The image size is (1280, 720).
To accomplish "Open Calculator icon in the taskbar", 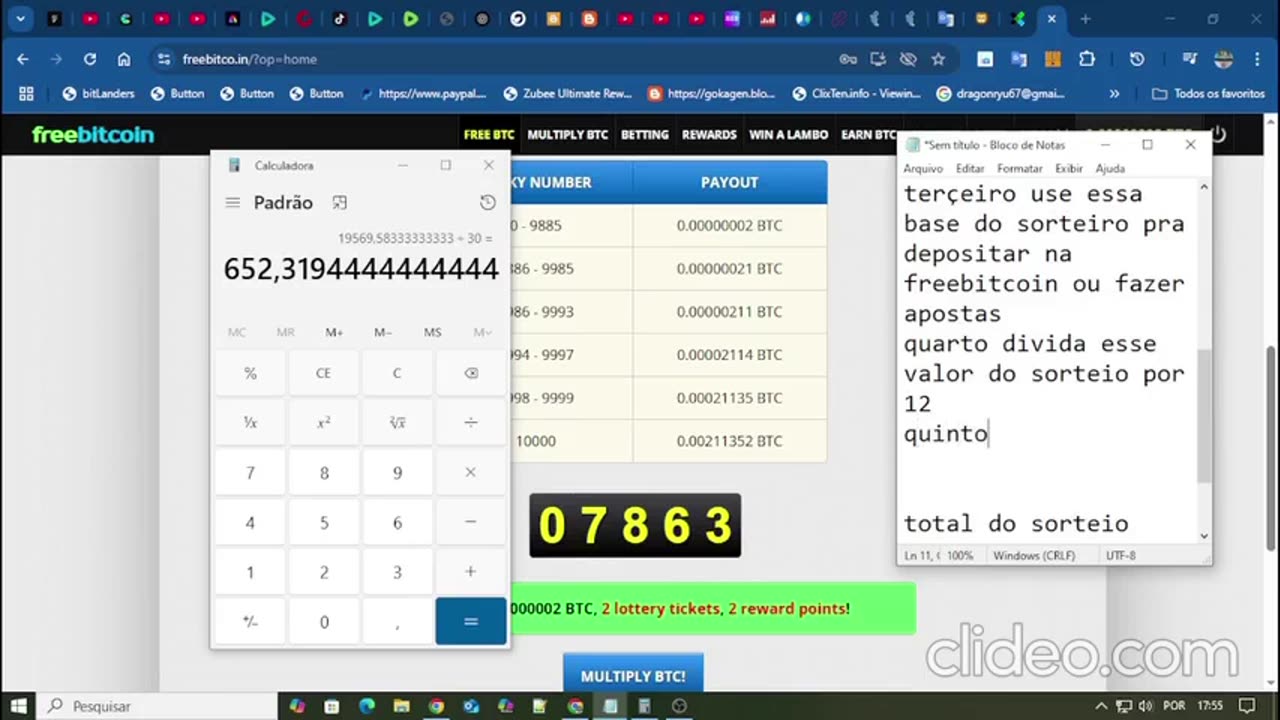I will click(645, 706).
